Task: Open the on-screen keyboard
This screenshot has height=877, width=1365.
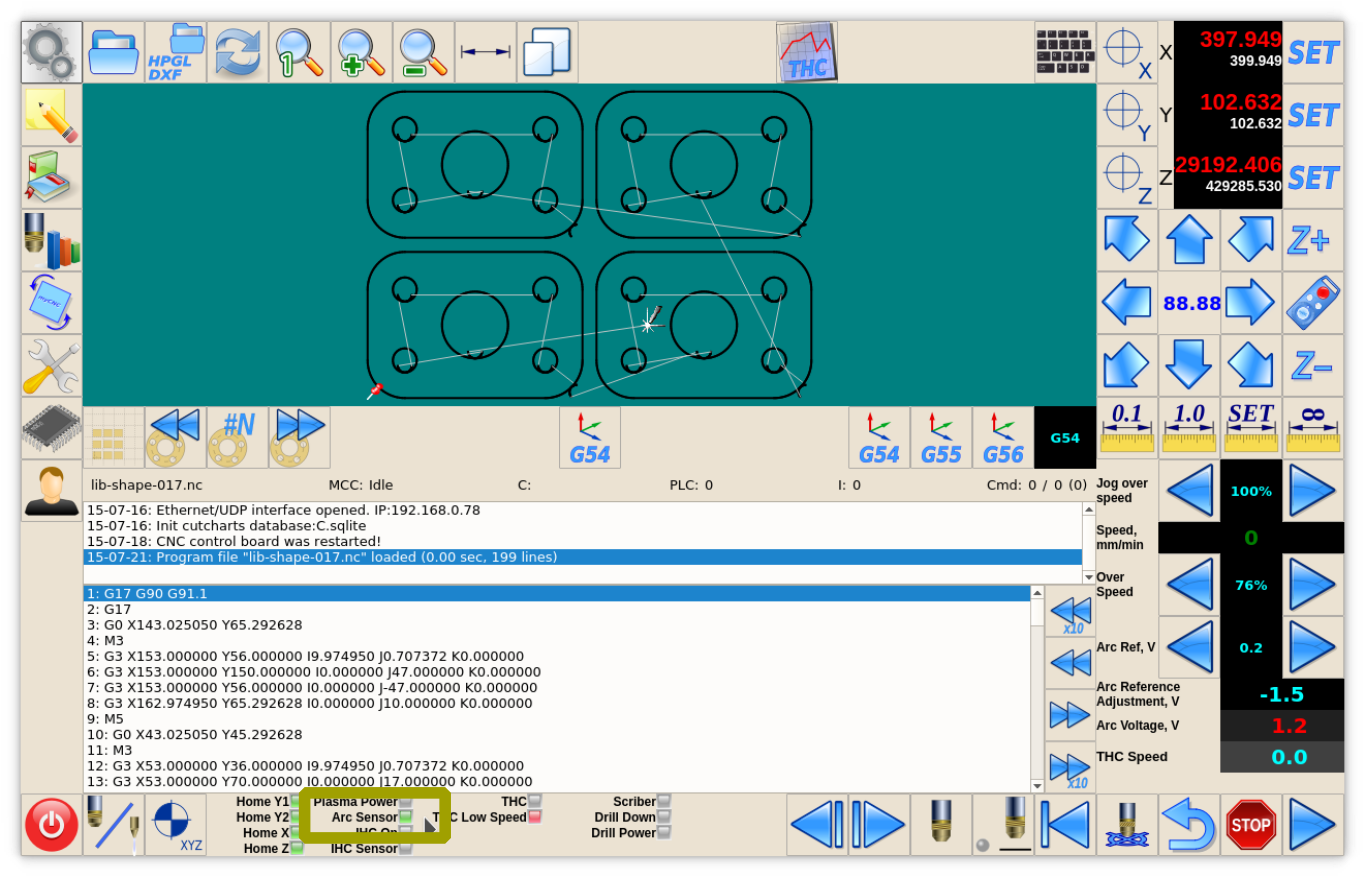Action: [x=1065, y=52]
